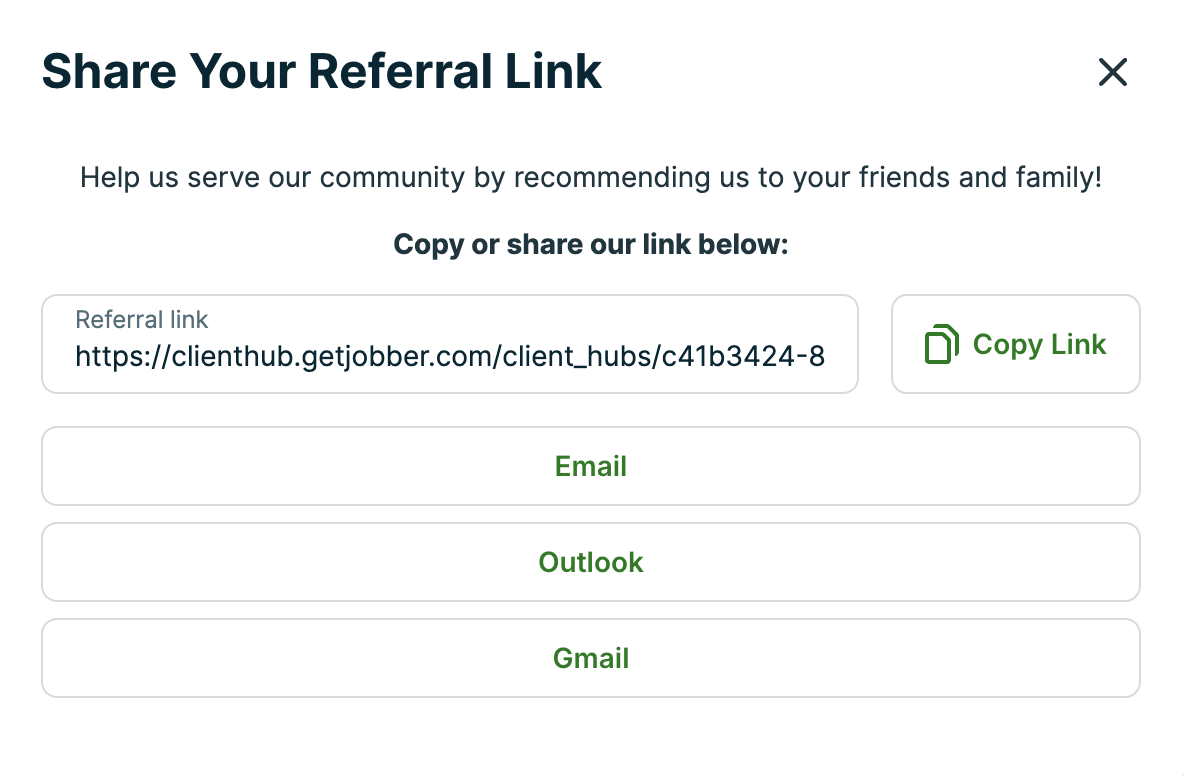Click the "Copy or share our link below" text
This screenshot has width=1184, height=776.
590,244
